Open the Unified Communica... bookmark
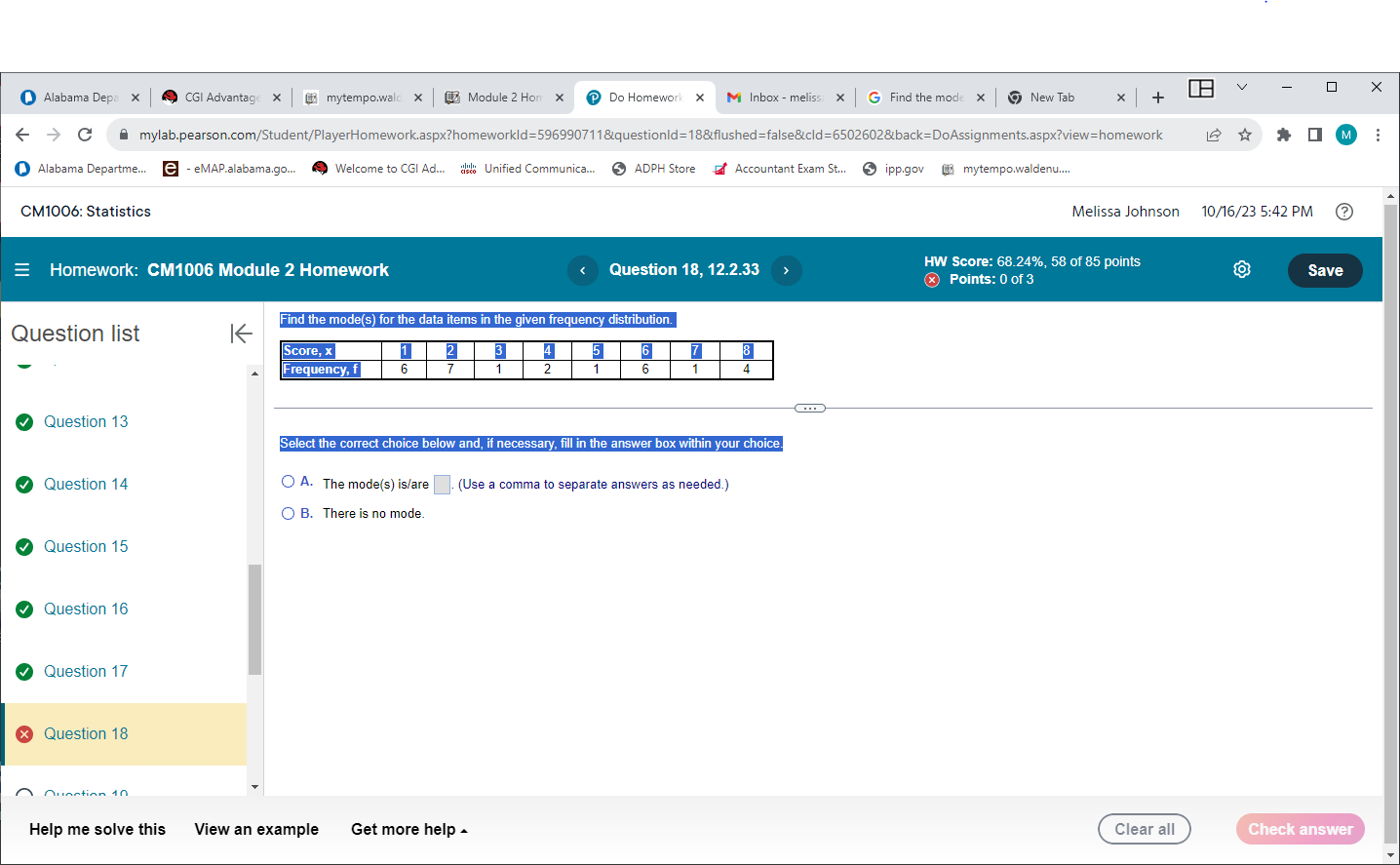The height and width of the screenshot is (865, 1400). pyautogui.click(x=527, y=169)
